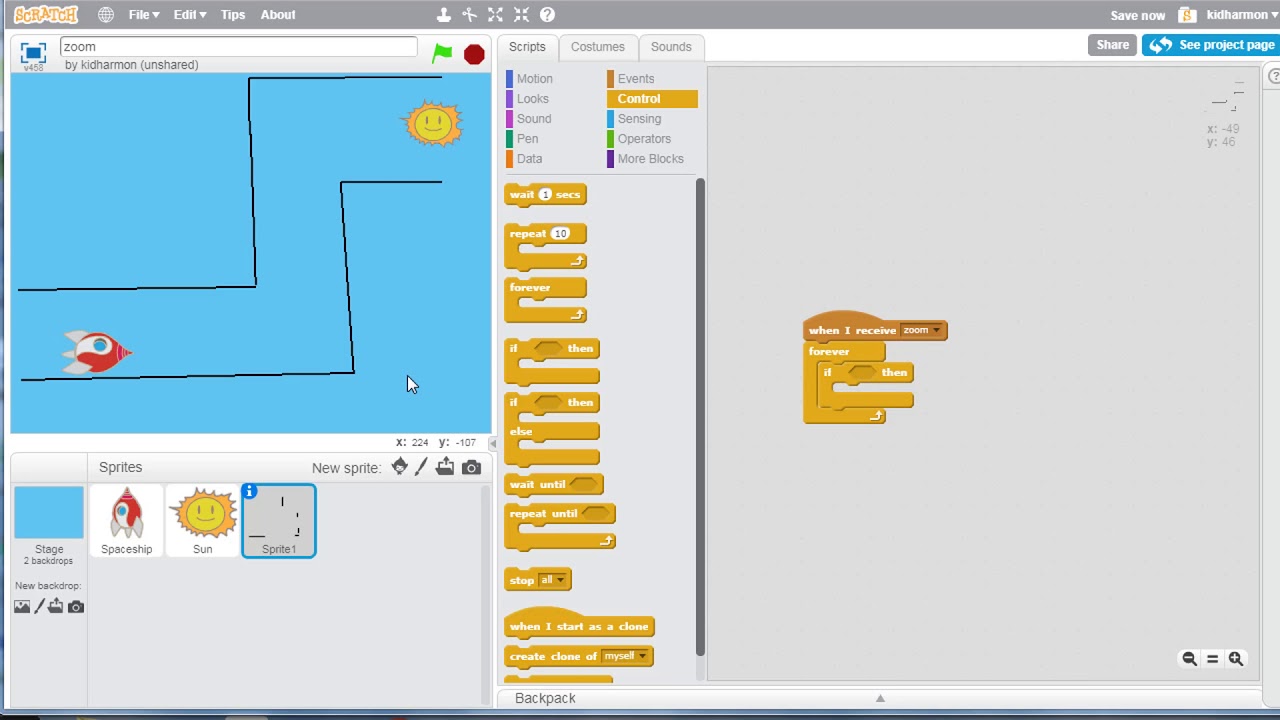New backdrop from camera icon
The image size is (1280, 720).
[x=75, y=607]
